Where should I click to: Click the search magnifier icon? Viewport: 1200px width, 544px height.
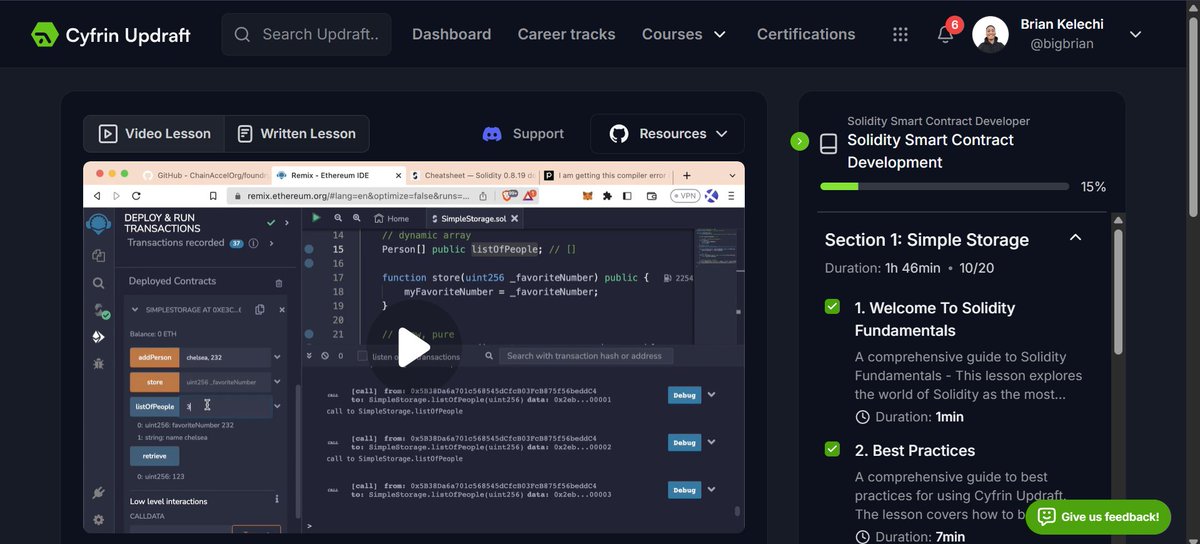click(x=242, y=35)
